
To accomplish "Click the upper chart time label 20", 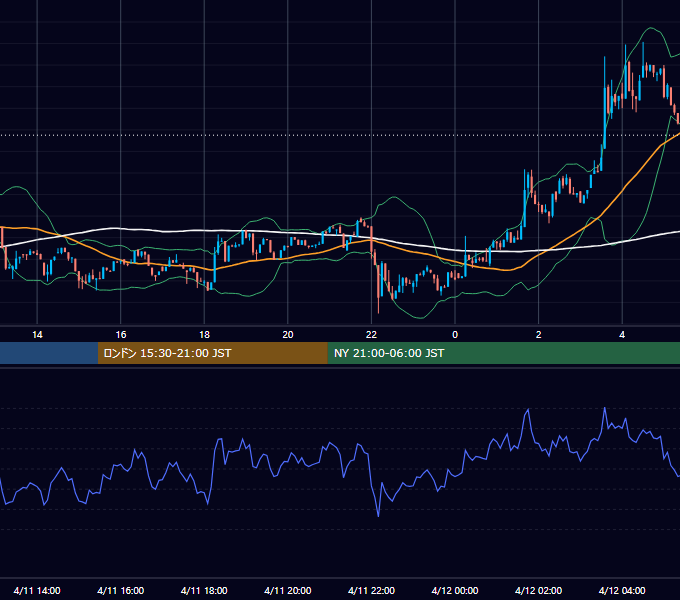I will click(x=288, y=335).
